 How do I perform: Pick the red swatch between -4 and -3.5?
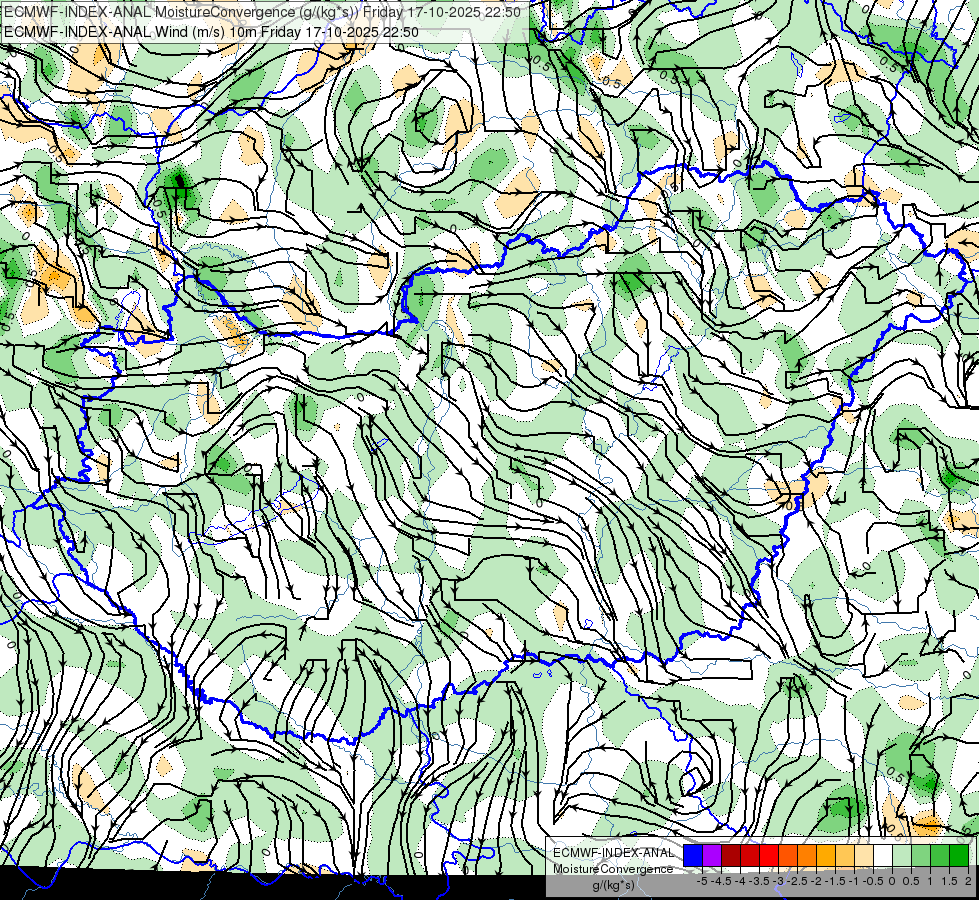(x=750, y=855)
